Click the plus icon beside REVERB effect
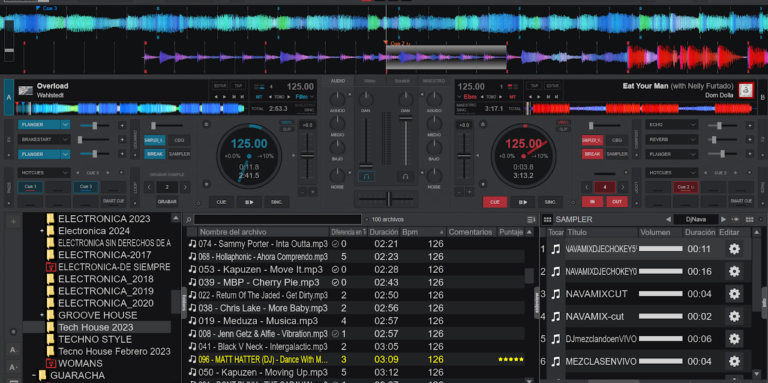This screenshot has width=768, height=383. pyautogui.click(x=749, y=140)
